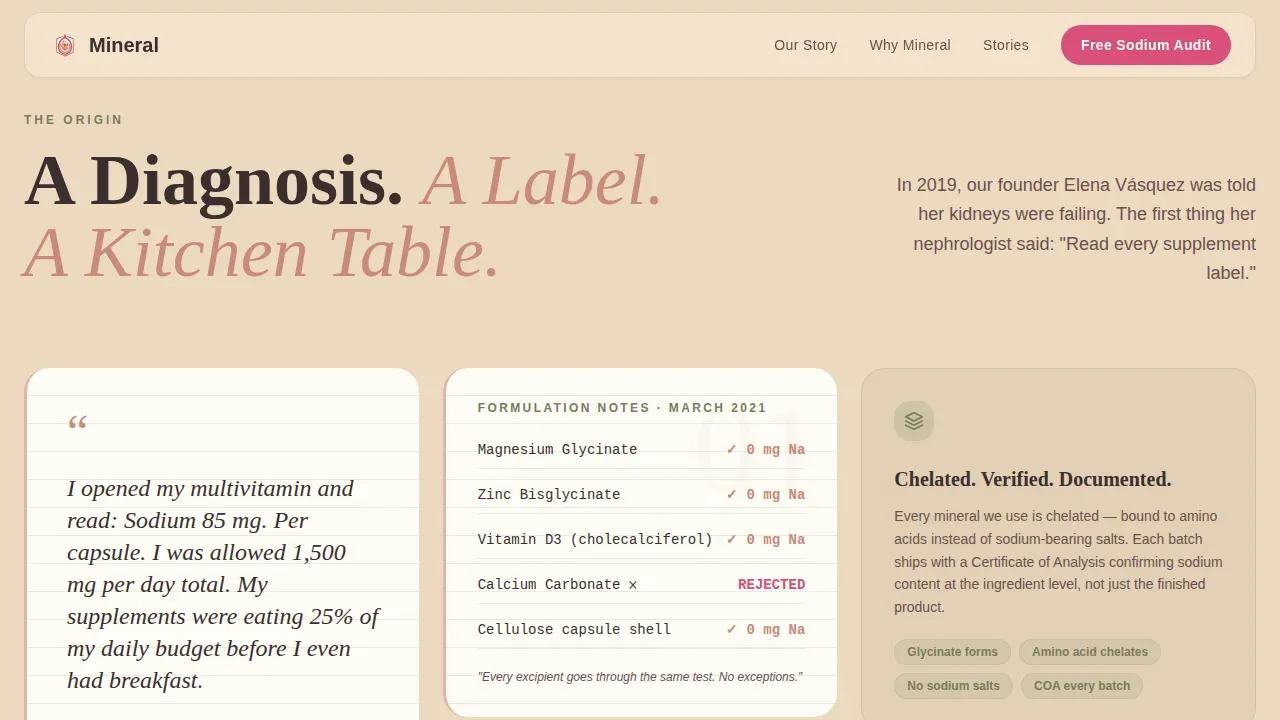Select the COA every batch tag

pyautogui.click(x=1082, y=686)
